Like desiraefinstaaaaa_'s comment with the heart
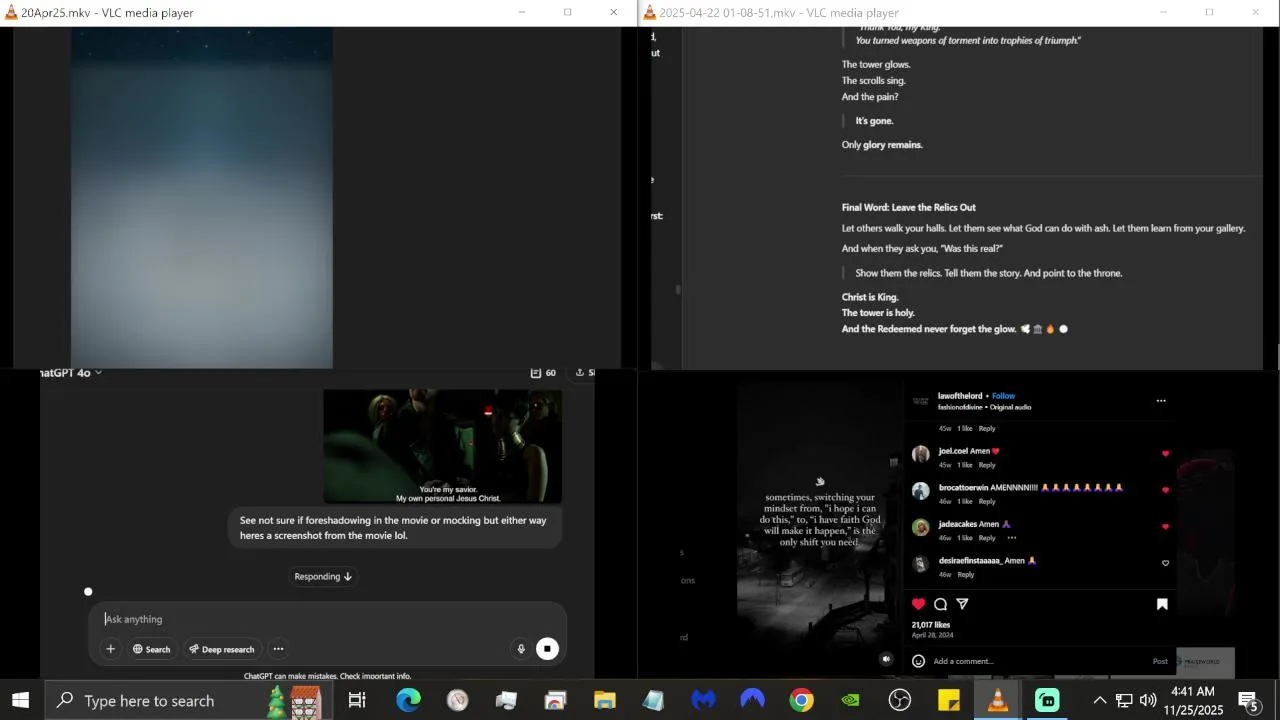Viewport: 1280px width, 720px height. pyautogui.click(x=1165, y=563)
